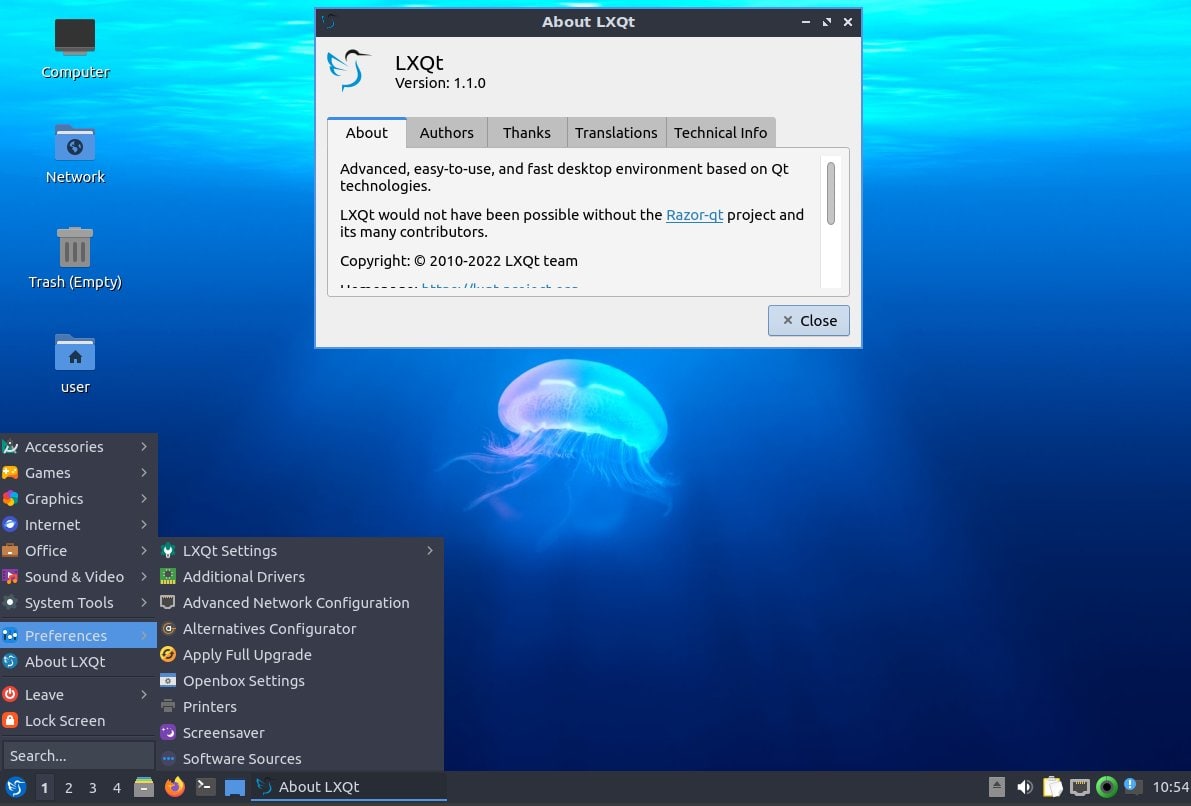Click the clock showing 10:54
Viewport: 1191px width, 806px height.
[1170, 787]
